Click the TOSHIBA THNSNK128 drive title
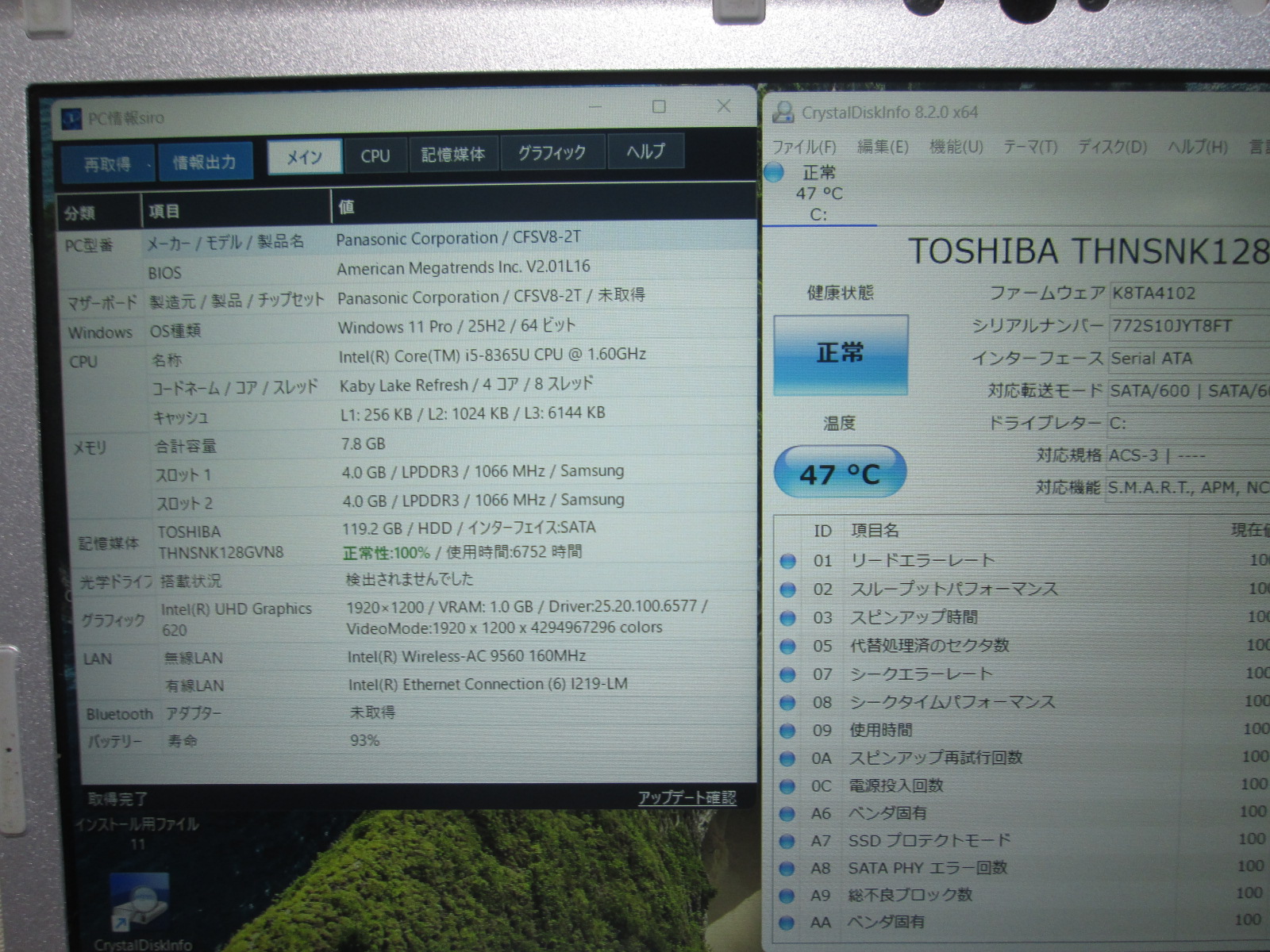1270x952 pixels. click(1089, 251)
